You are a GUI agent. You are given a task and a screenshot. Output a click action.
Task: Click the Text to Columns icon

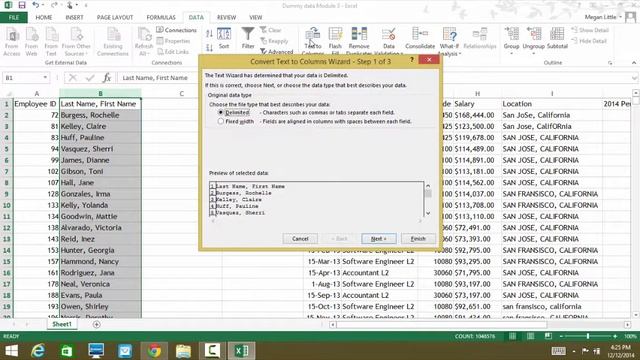click(313, 41)
